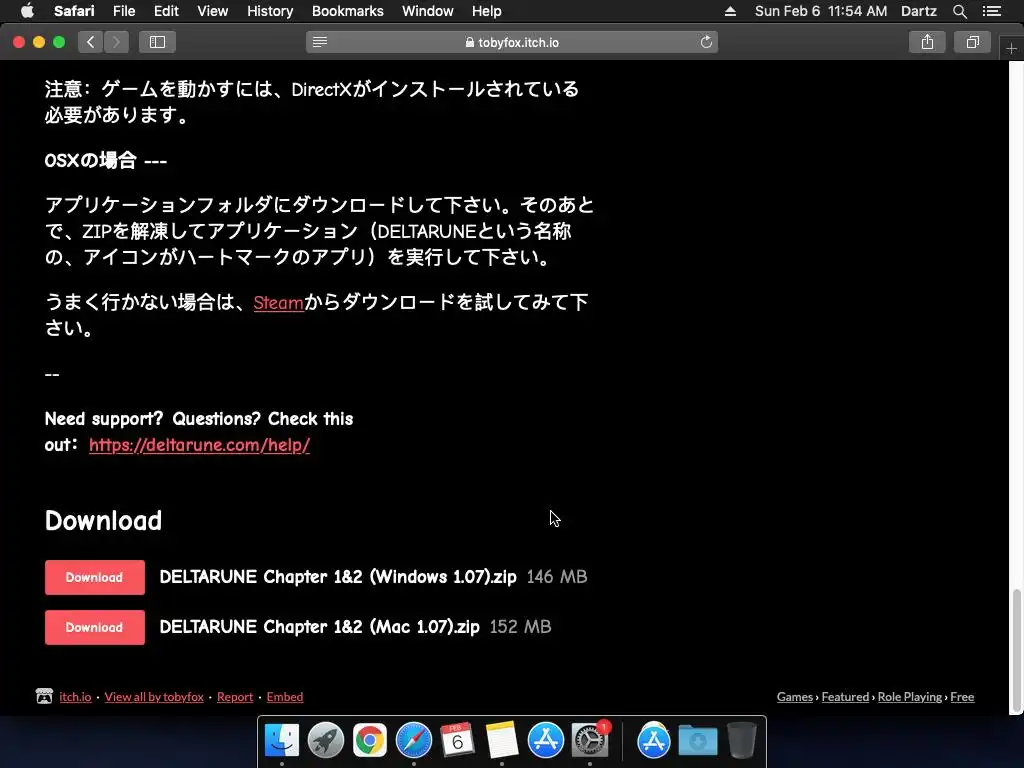
Task: Click the page vertical scrollbar thumb
Action: [x=1016, y=650]
